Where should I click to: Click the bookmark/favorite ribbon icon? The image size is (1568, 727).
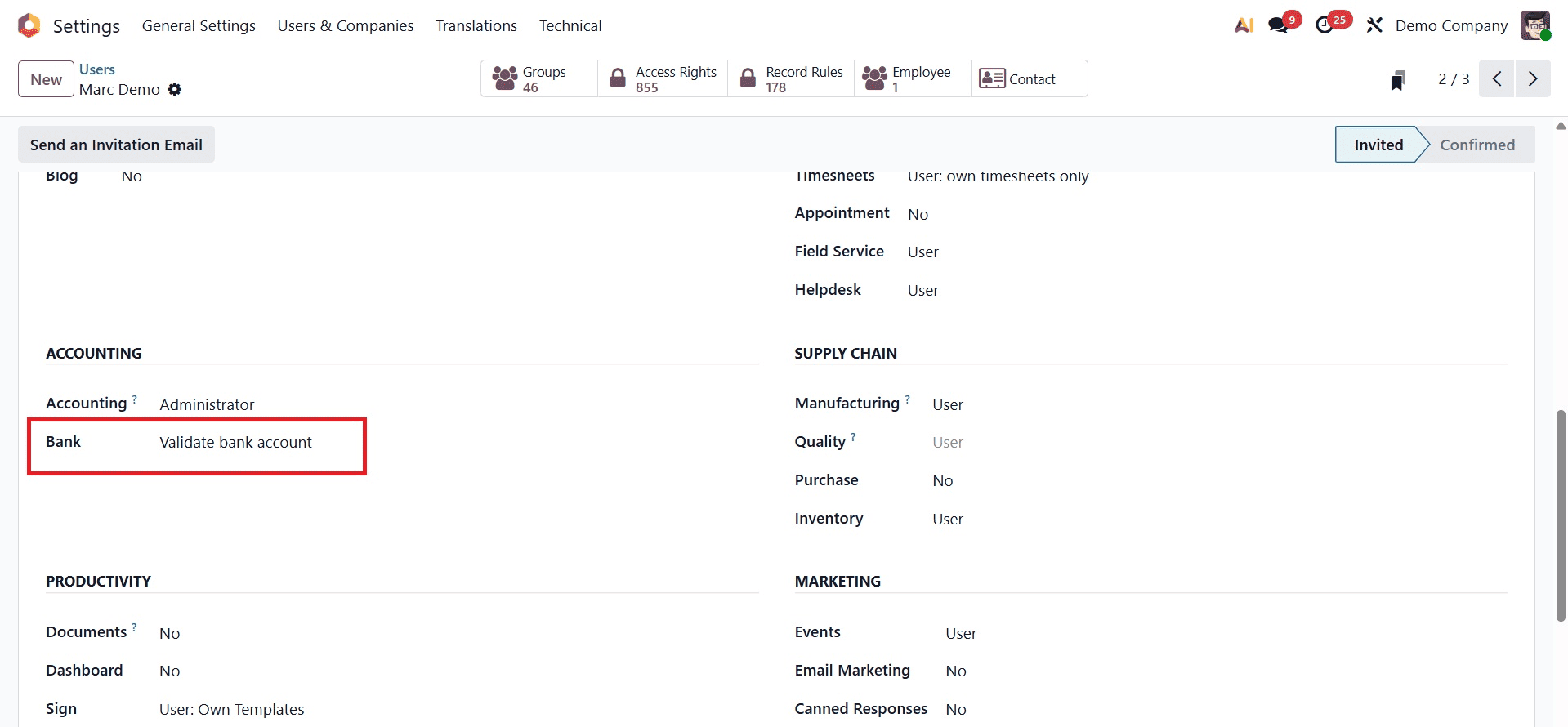[x=1397, y=78]
